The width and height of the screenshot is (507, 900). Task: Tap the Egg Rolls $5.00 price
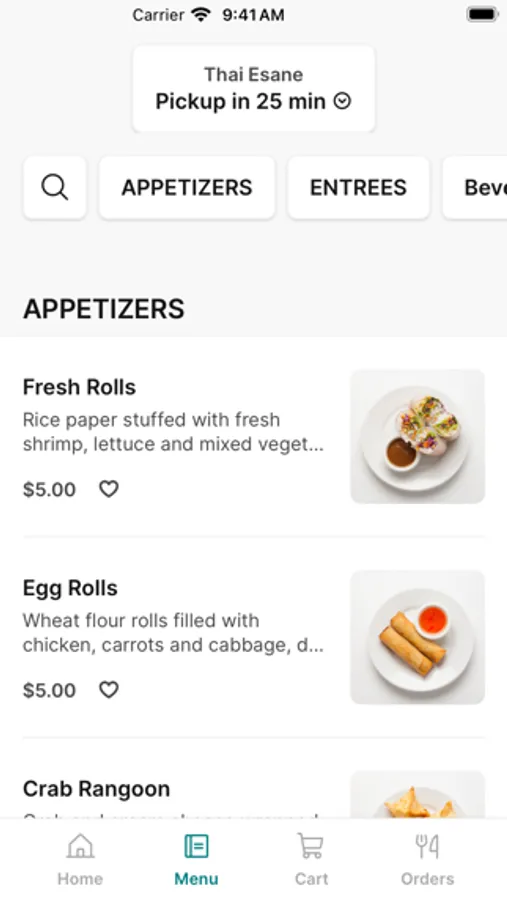pyautogui.click(x=49, y=690)
